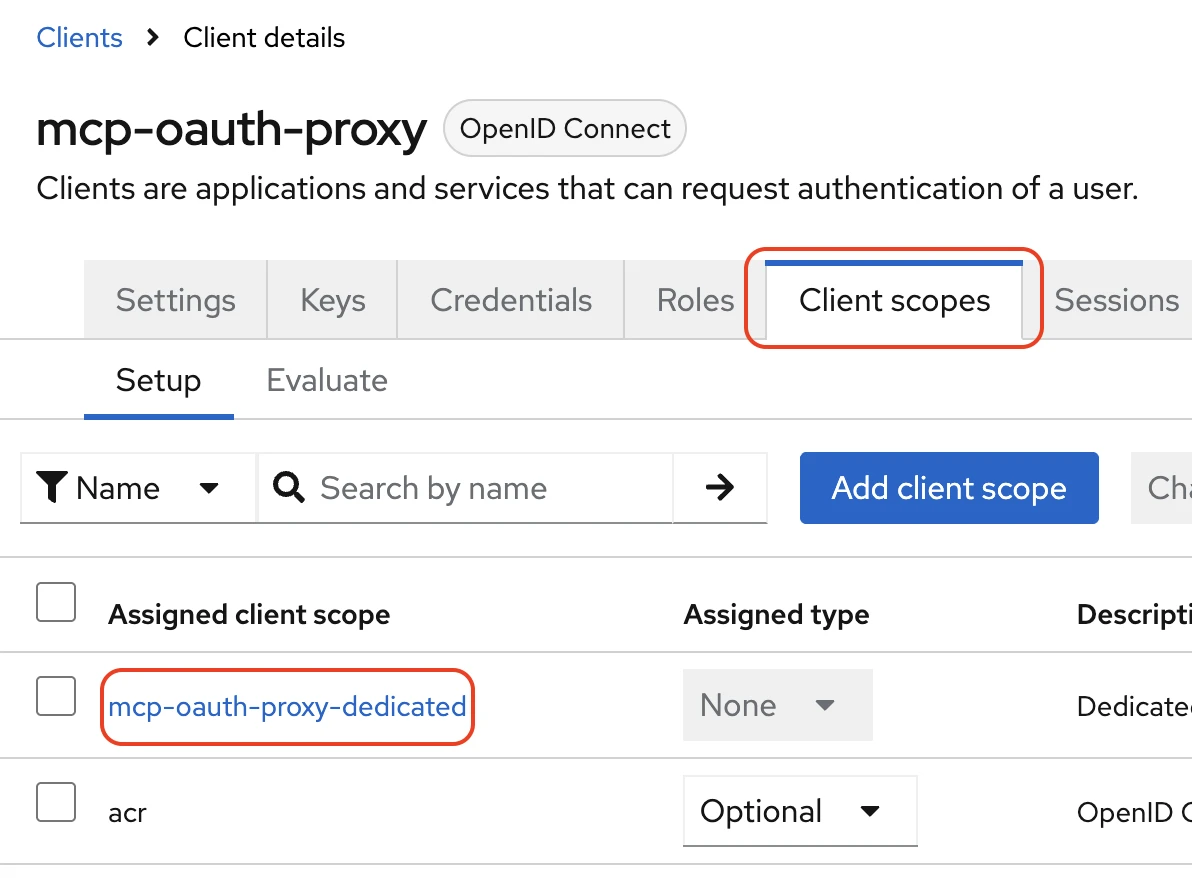The width and height of the screenshot is (1192, 878).
Task: Check the mcp-oauth-proxy-dedicated row checkbox
Action: tap(56, 696)
